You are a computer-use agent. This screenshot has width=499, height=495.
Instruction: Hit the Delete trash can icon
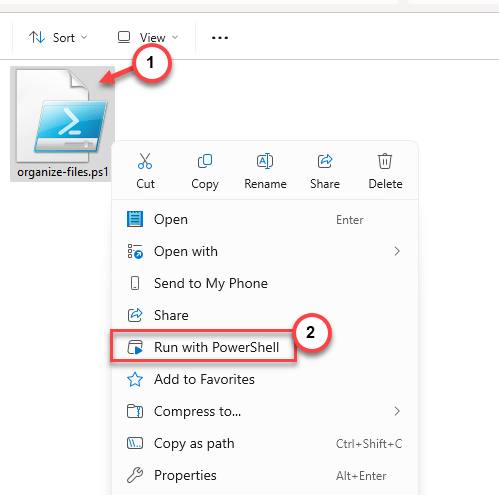385,161
